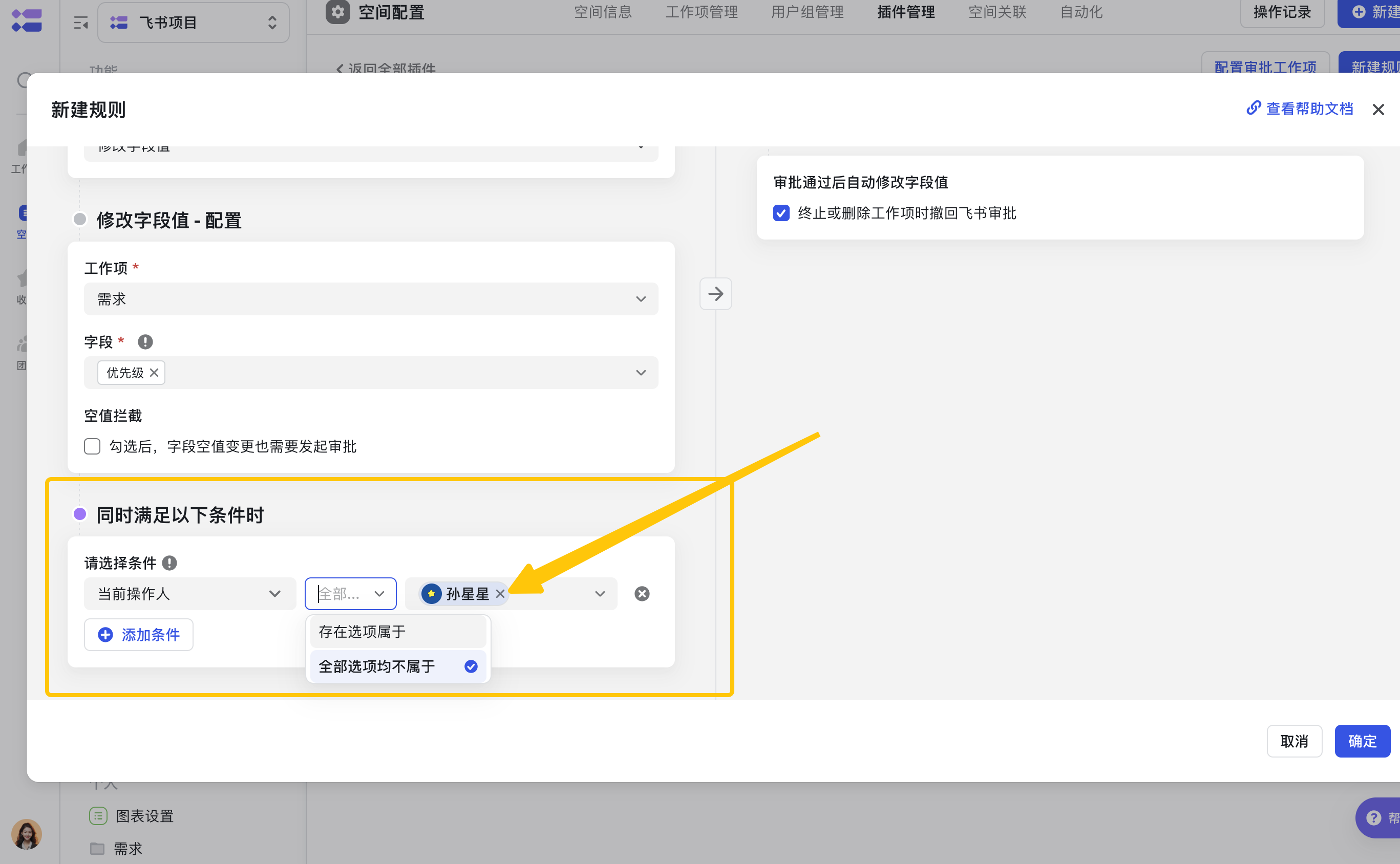Open the 飞书项目 space switcher
The width and height of the screenshot is (1400, 864).
193,23
